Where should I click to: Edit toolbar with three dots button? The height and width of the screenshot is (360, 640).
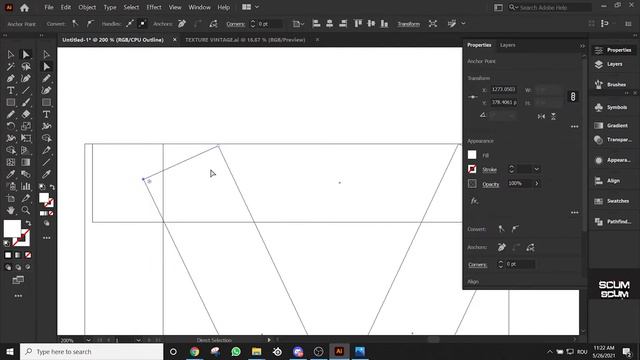tap(18, 296)
